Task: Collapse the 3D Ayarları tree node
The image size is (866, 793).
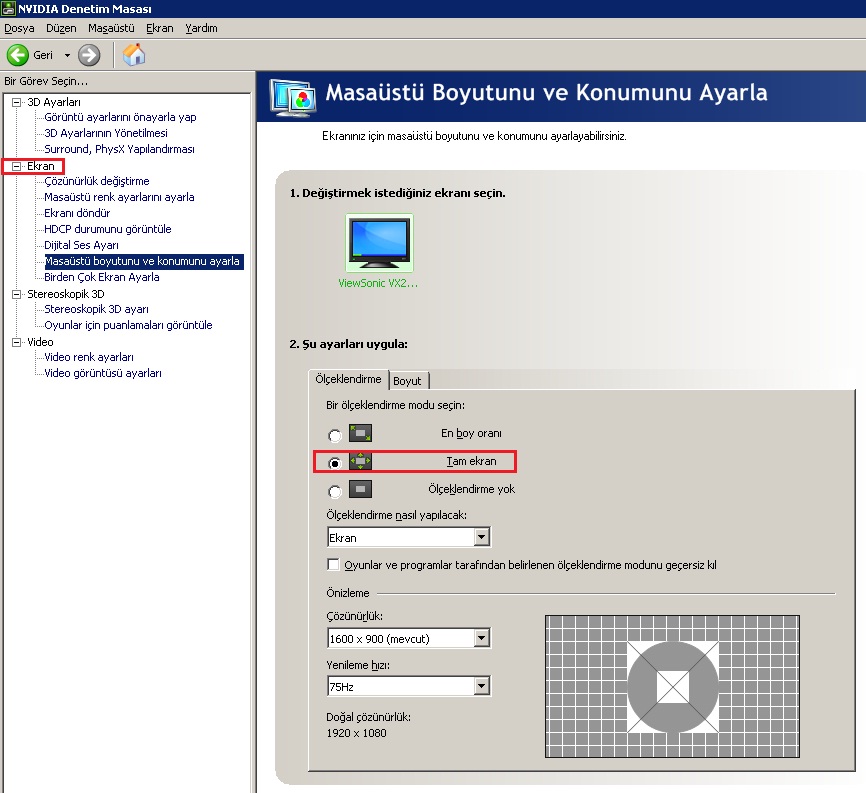Action: [x=17, y=102]
